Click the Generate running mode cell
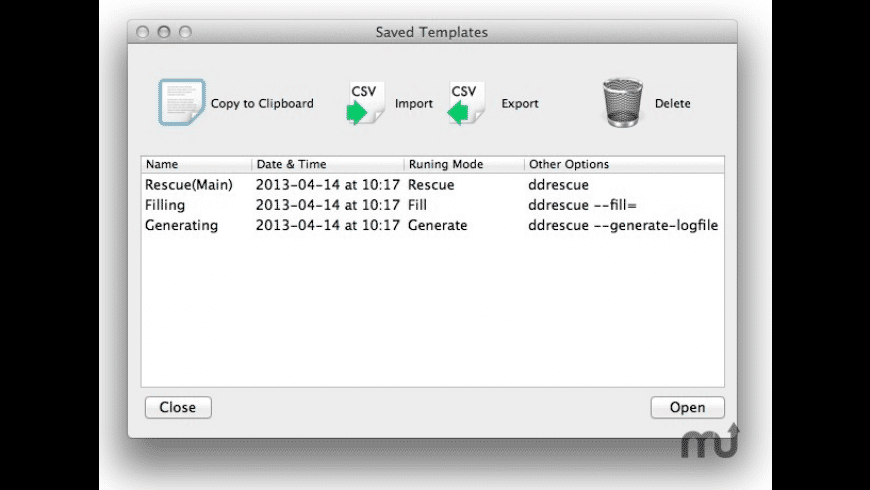 [x=437, y=225]
